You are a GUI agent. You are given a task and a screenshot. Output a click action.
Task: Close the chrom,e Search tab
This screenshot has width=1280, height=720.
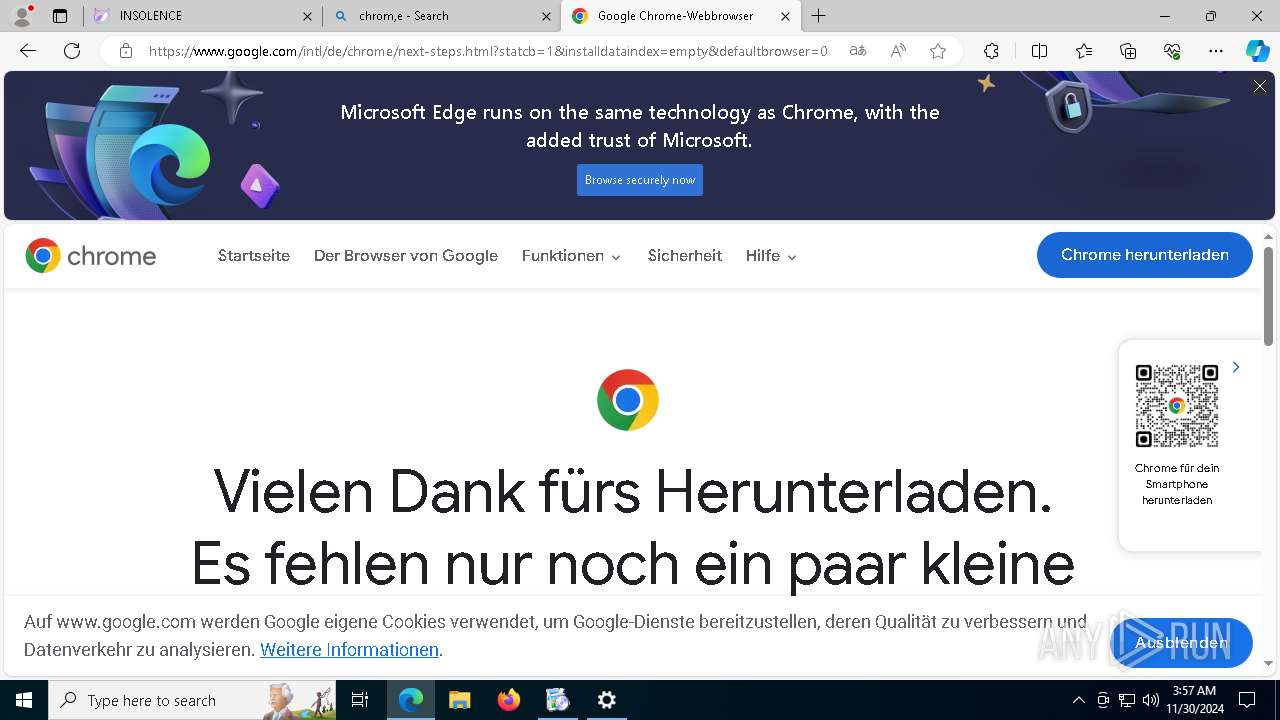[546, 16]
